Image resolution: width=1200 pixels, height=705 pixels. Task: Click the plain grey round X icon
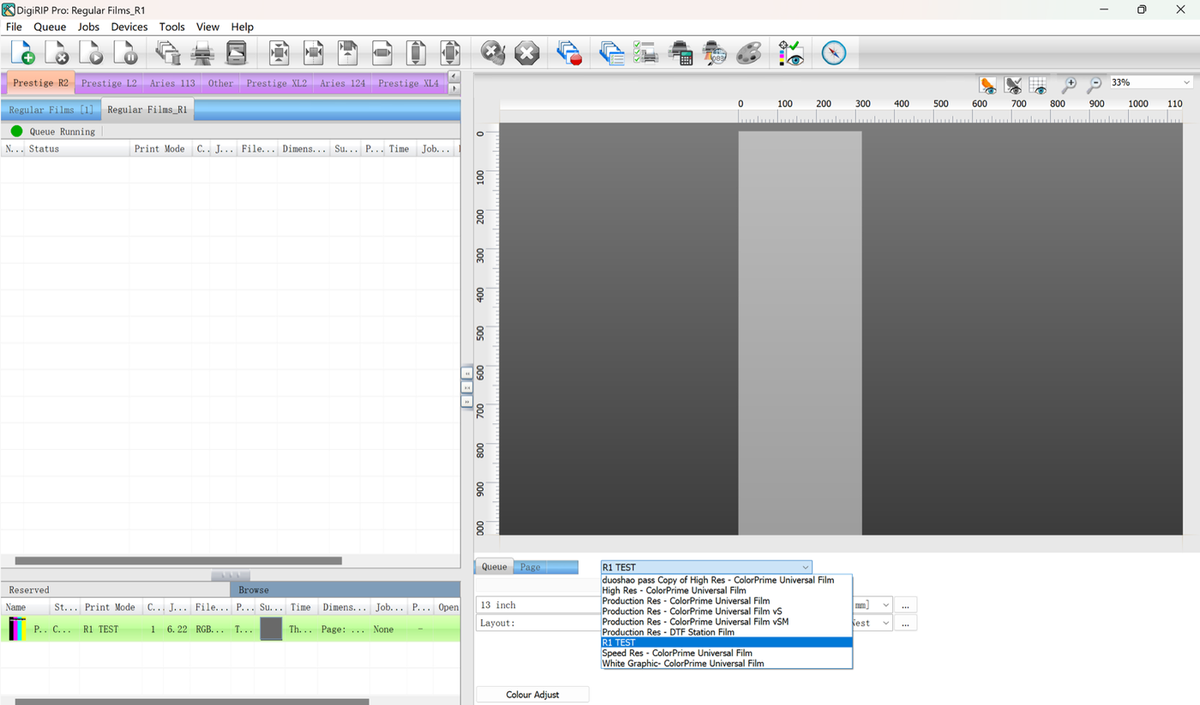(x=527, y=53)
